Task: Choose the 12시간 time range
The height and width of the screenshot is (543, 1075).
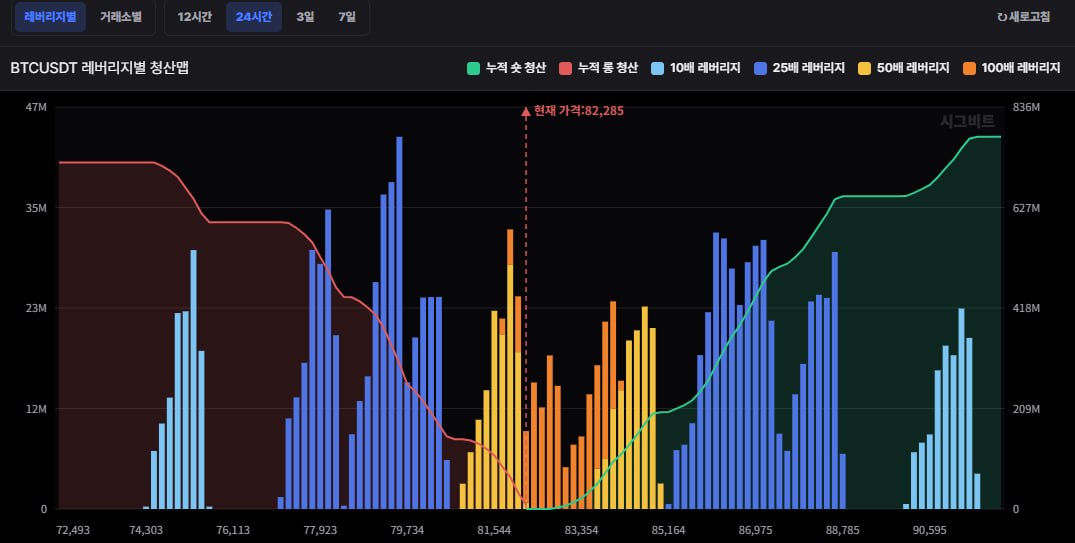Action: [x=195, y=16]
